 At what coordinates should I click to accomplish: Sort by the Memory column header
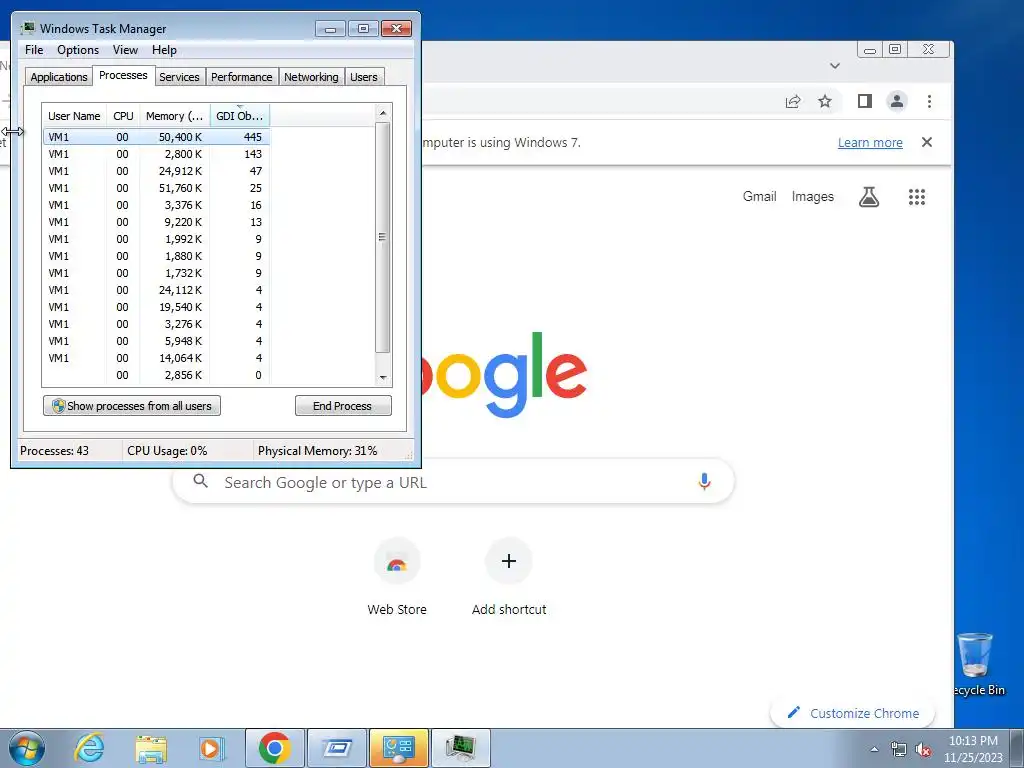[174, 116]
